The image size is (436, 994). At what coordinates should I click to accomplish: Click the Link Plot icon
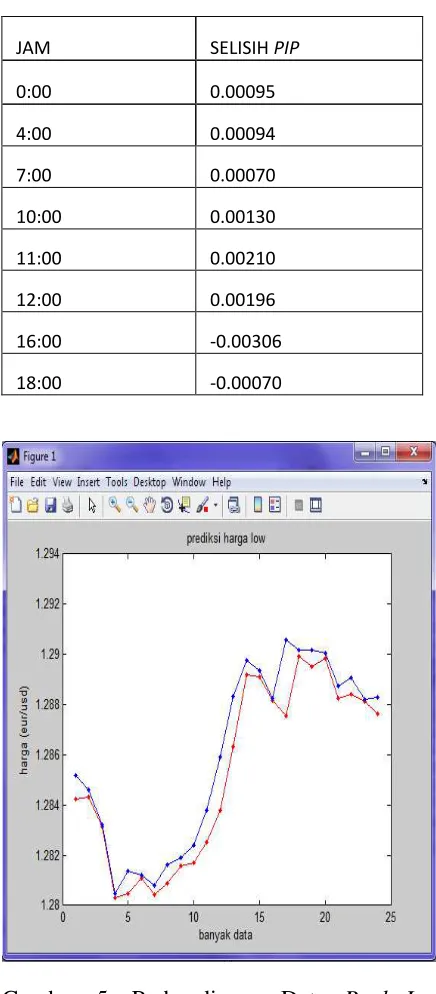coord(234,505)
